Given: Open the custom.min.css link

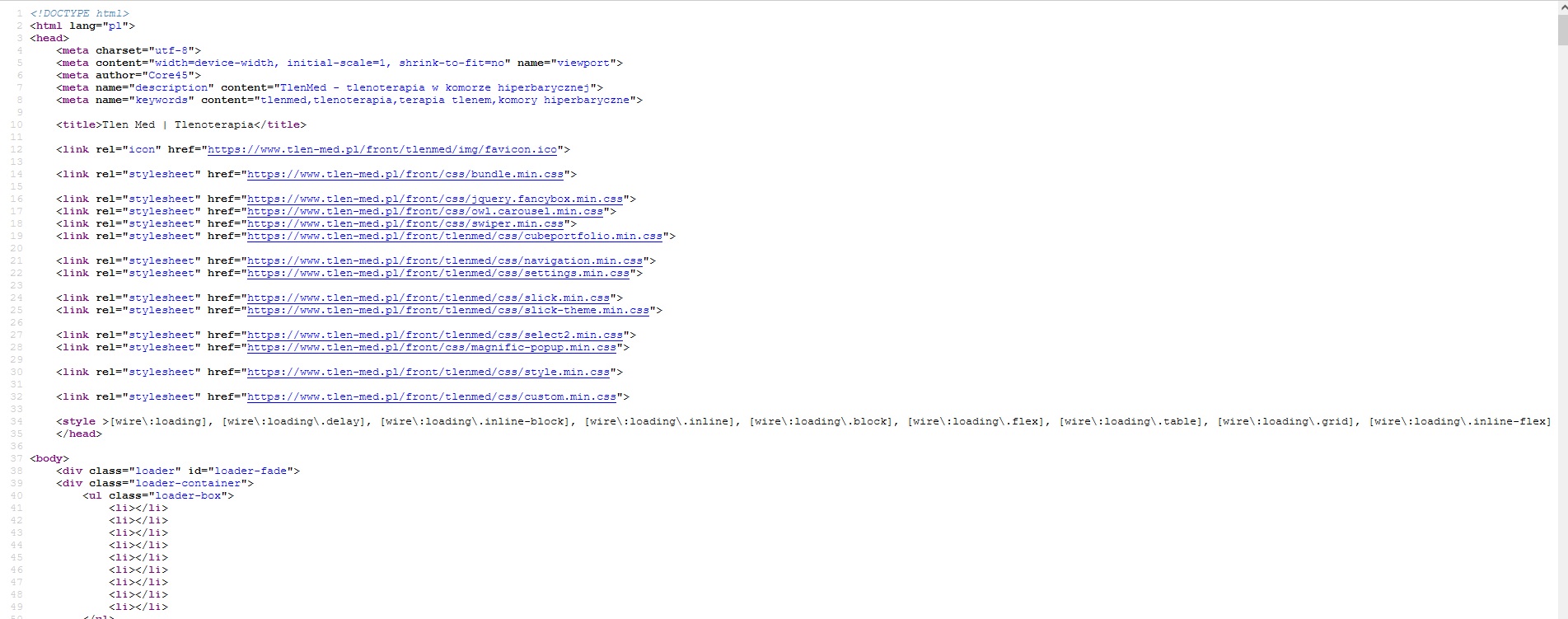Looking at the screenshot, I should point(432,397).
